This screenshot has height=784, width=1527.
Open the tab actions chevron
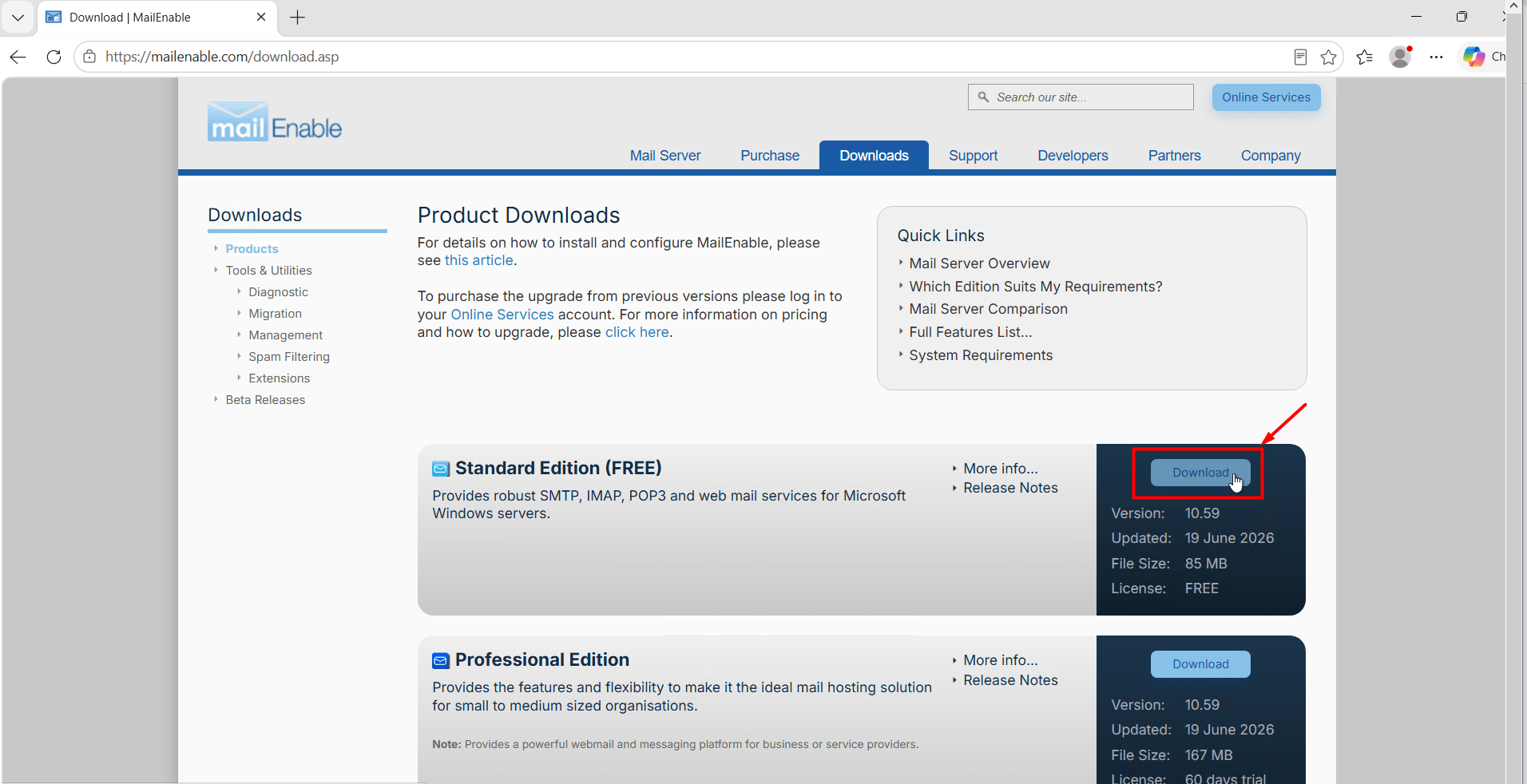coord(18,17)
